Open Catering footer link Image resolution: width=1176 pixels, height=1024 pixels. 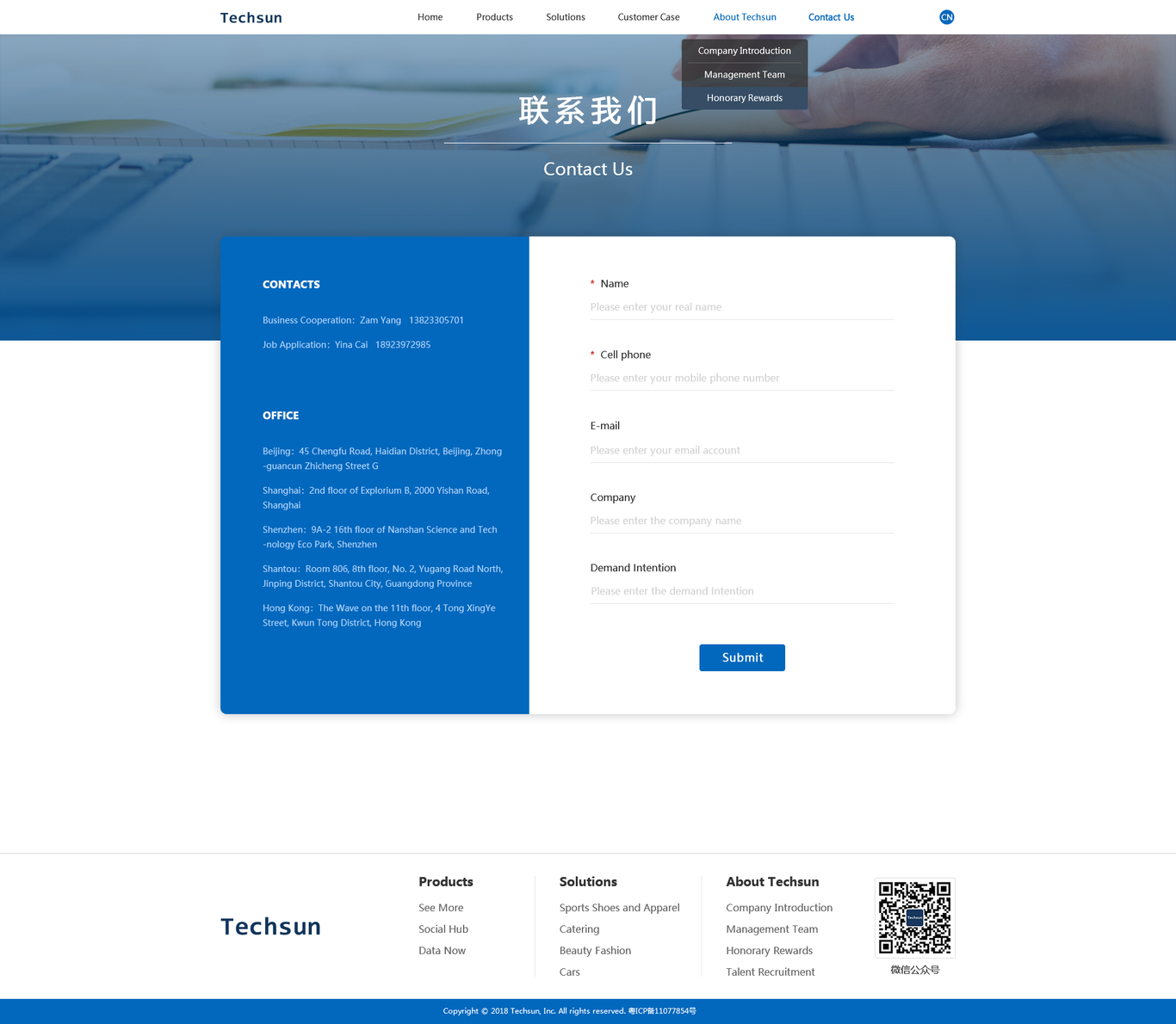coord(579,929)
